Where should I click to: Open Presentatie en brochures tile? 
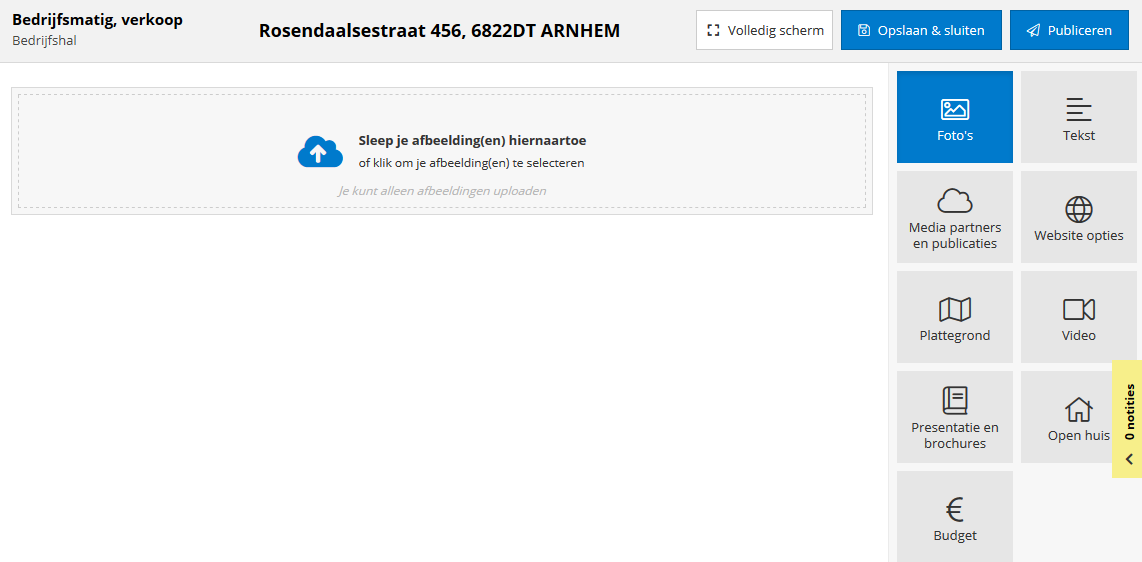click(954, 417)
